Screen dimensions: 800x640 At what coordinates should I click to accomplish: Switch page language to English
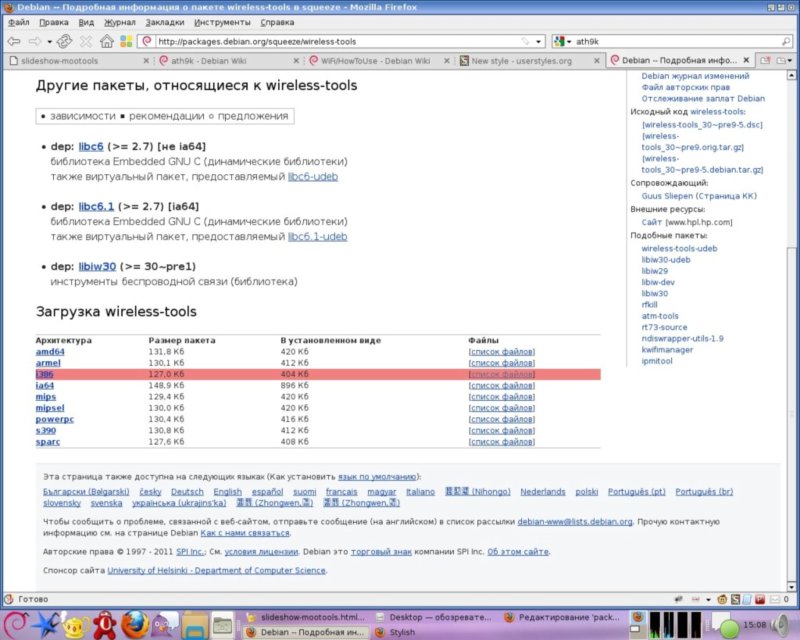[x=228, y=491]
